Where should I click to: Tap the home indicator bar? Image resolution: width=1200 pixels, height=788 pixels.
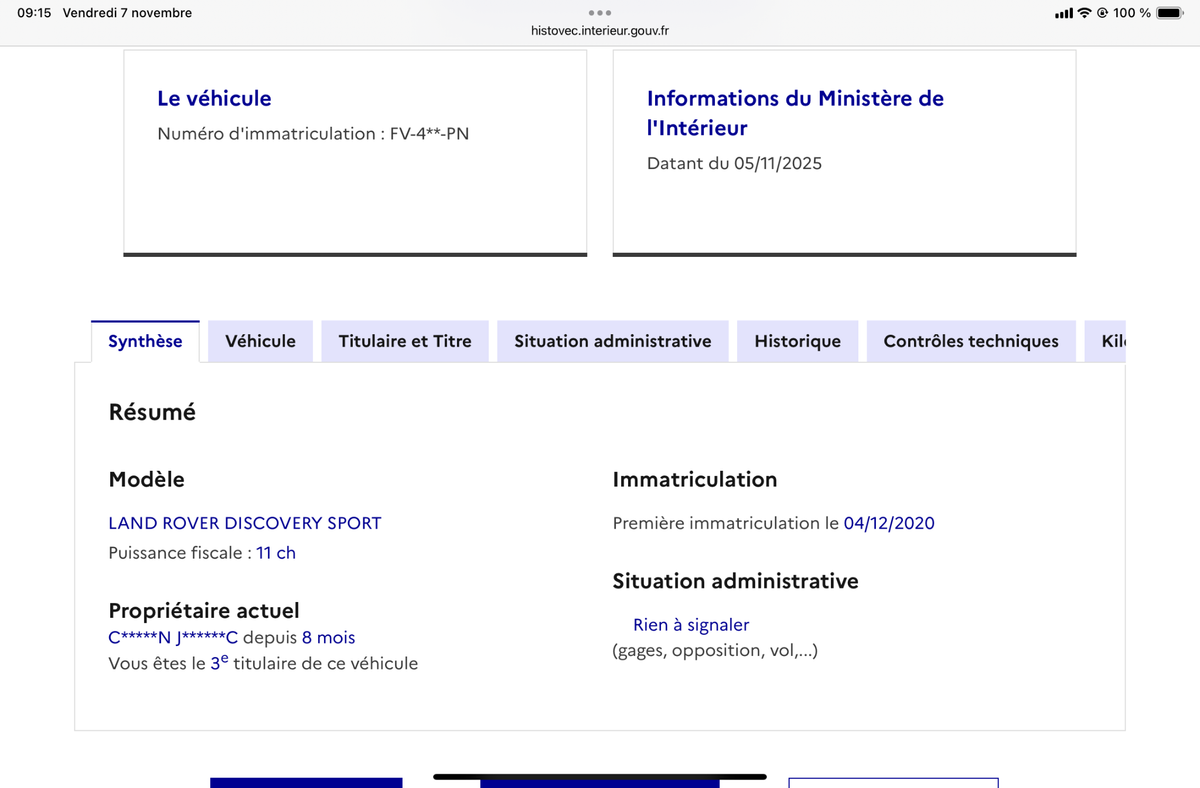point(600,776)
